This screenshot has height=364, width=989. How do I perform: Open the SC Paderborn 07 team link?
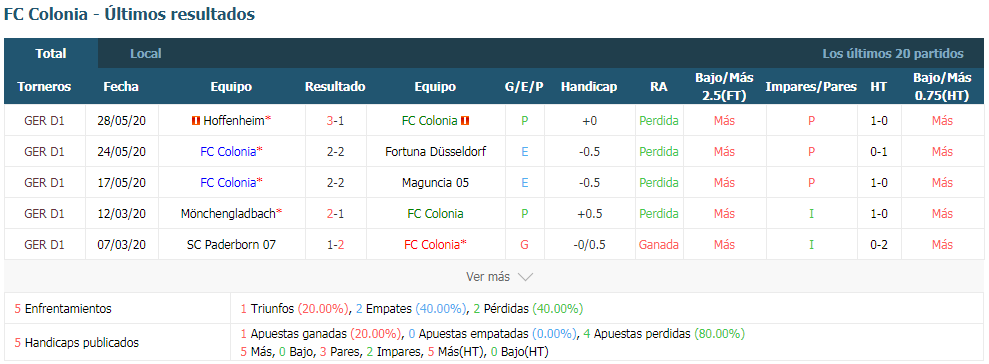click(231, 244)
